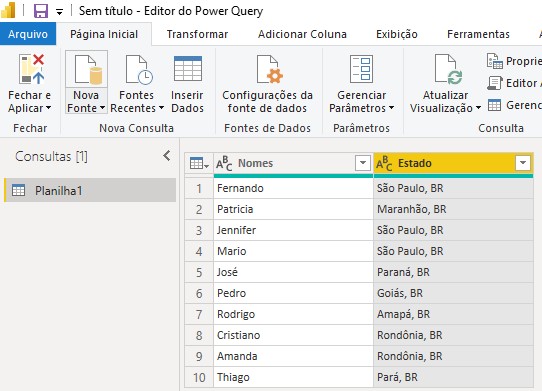The height and width of the screenshot is (391, 542).
Task: Click the cell 'Jennifer'
Action: [x=293, y=231]
